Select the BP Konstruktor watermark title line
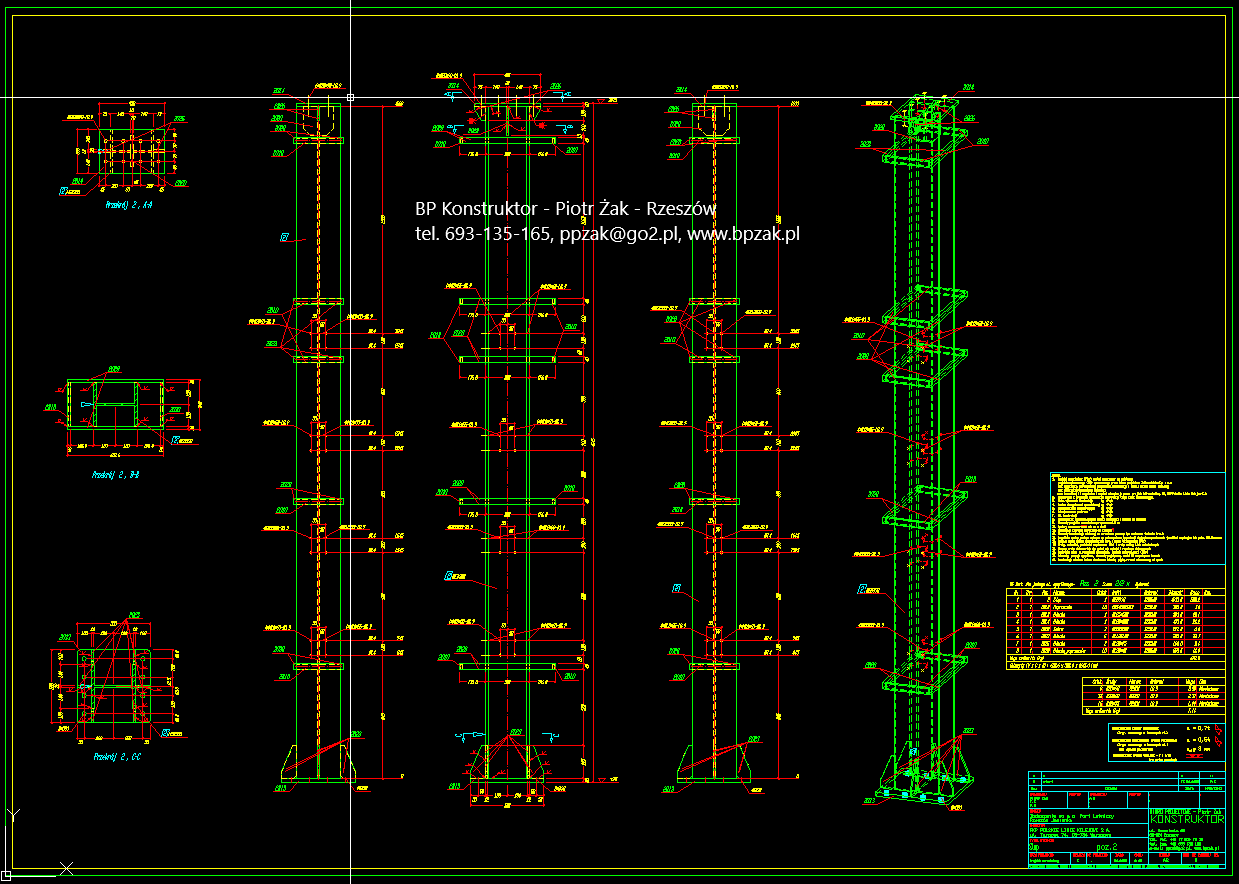Screen dimensions: 1239x884 (566, 209)
